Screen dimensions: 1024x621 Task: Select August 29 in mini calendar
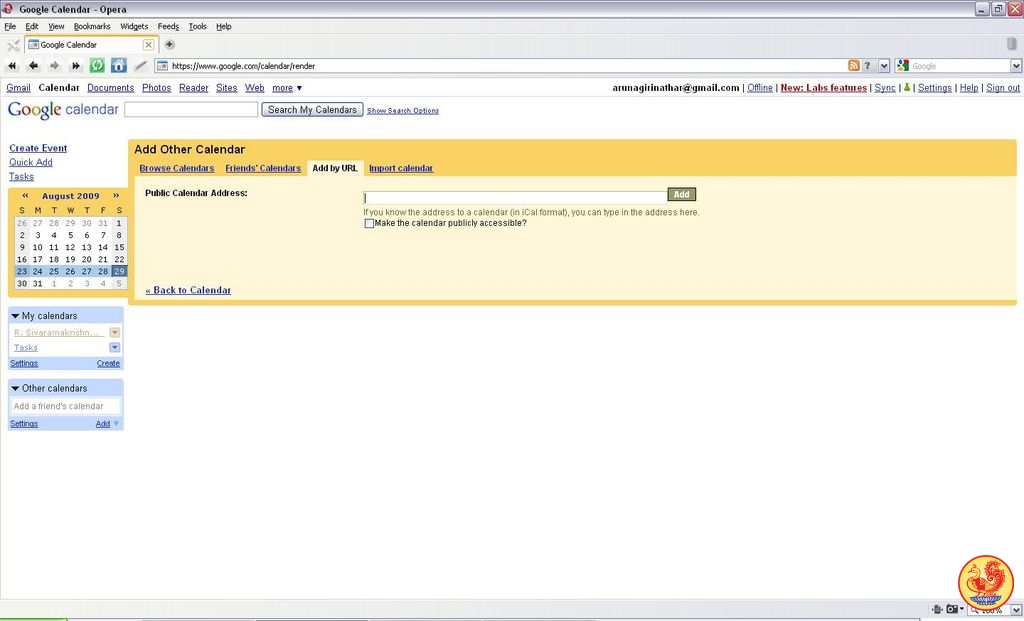click(119, 271)
